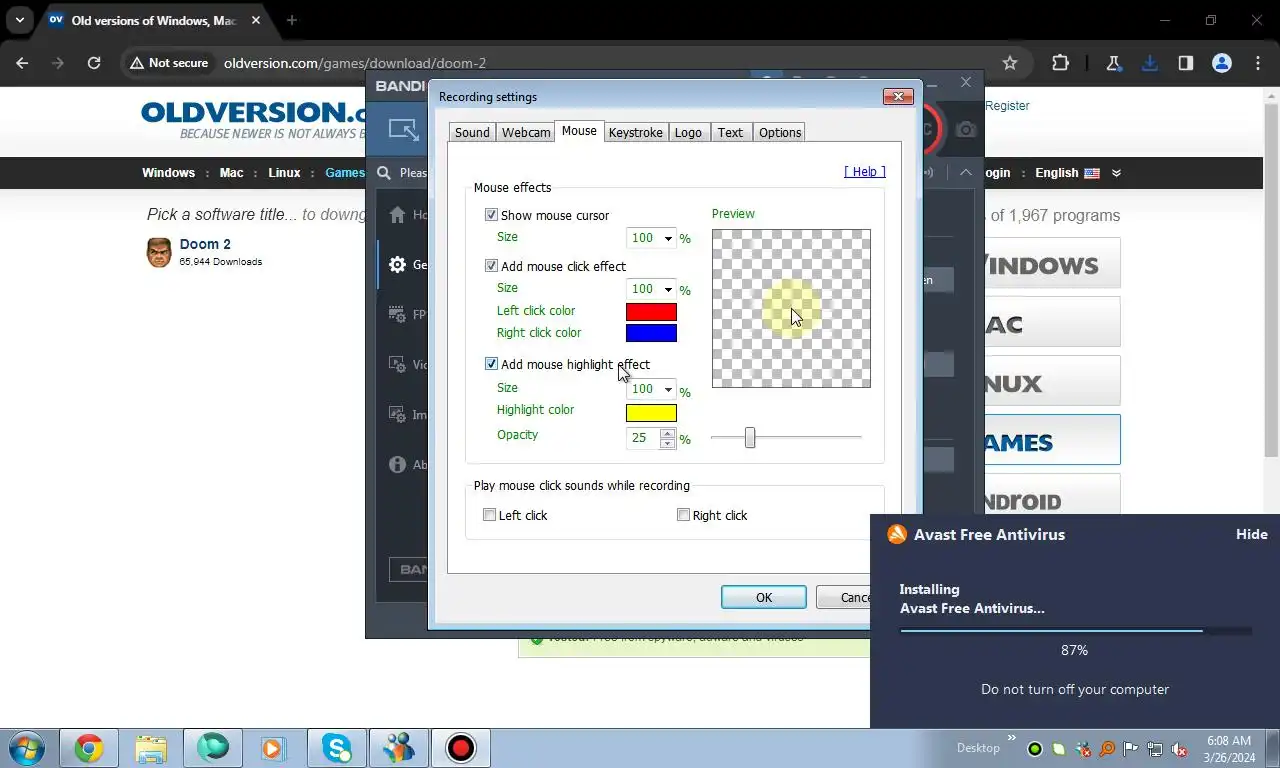Pick yellow Highlight color swatch
This screenshot has width=1280, height=768.
(651, 412)
